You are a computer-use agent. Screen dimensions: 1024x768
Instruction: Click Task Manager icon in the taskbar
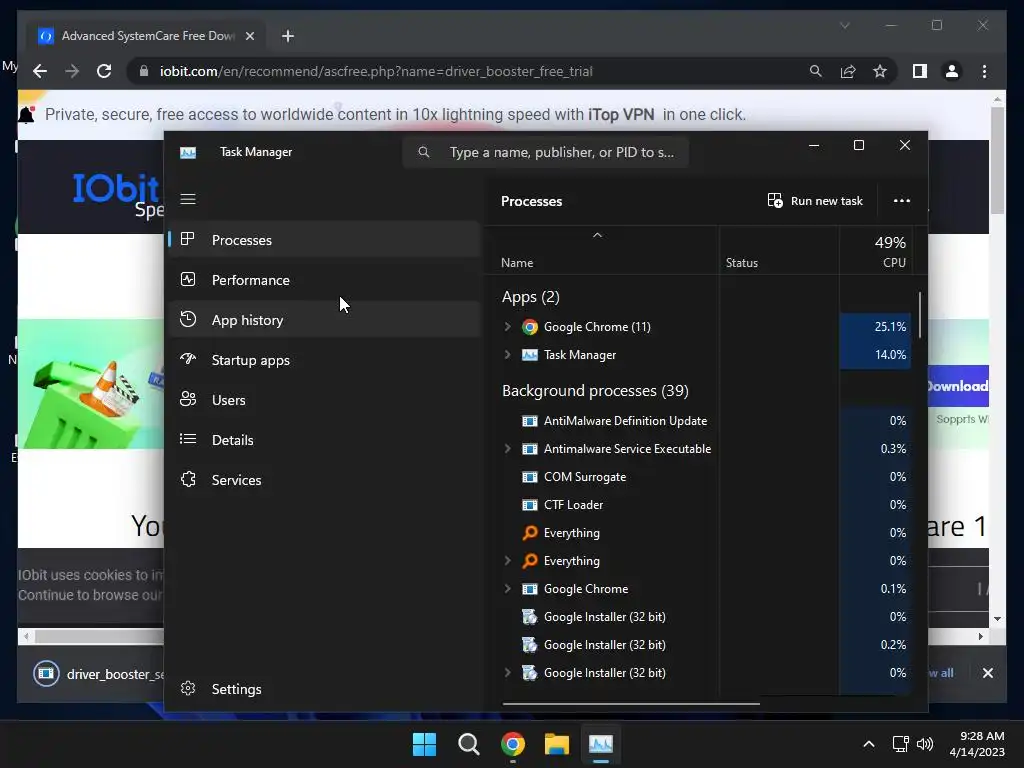[601, 744]
